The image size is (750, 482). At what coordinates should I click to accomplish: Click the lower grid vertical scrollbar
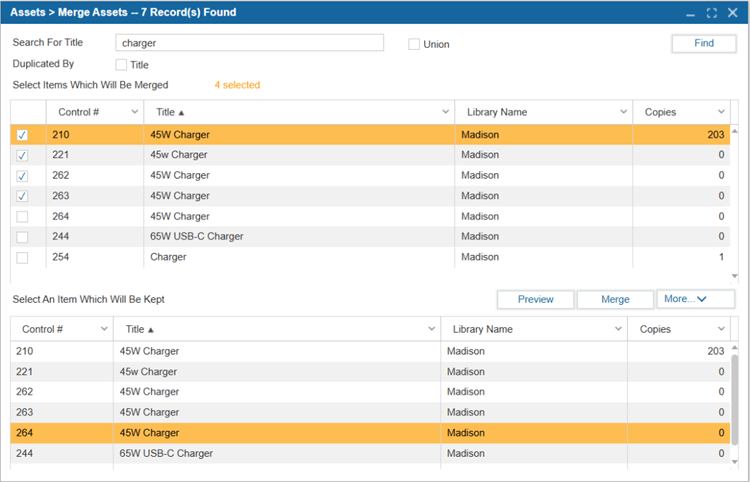pyautogui.click(x=738, y=400)
